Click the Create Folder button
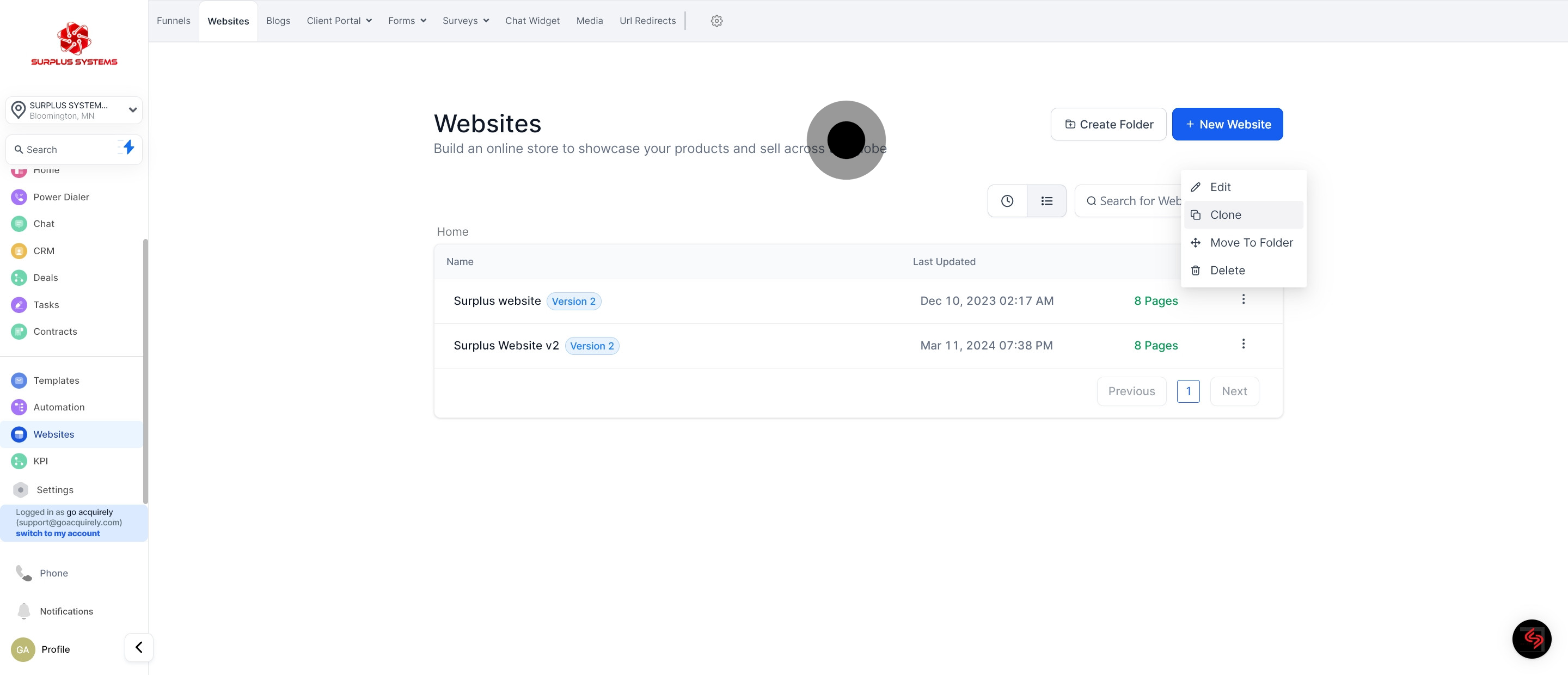The height and width of the screenshot is (675, 1568). pos(1108,124)
